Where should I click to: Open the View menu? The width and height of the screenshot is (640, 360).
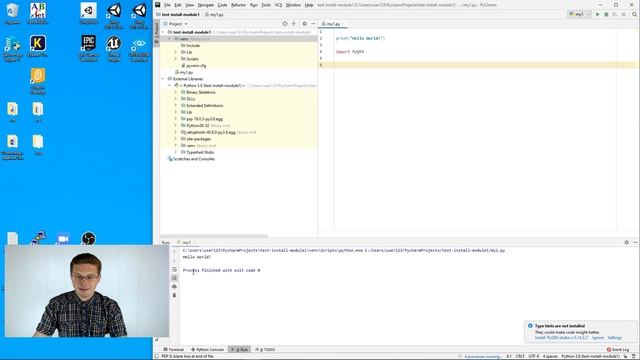pyautogui.click(x=190, y=5)
